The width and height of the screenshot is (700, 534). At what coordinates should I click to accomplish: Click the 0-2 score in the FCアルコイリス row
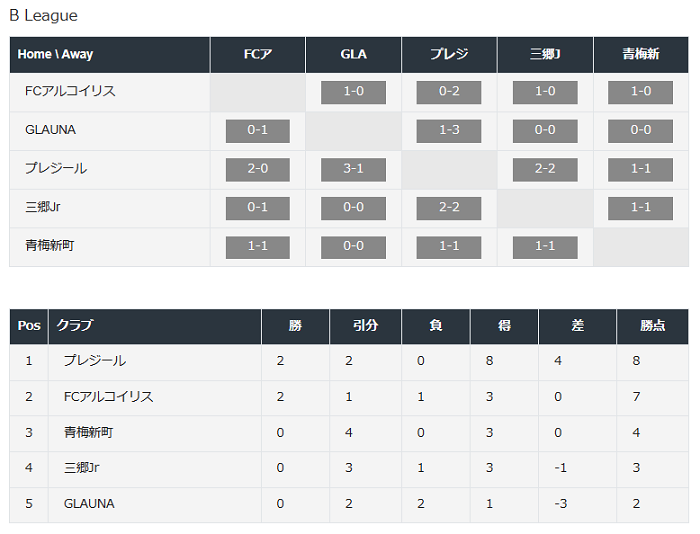pos(449,92)
